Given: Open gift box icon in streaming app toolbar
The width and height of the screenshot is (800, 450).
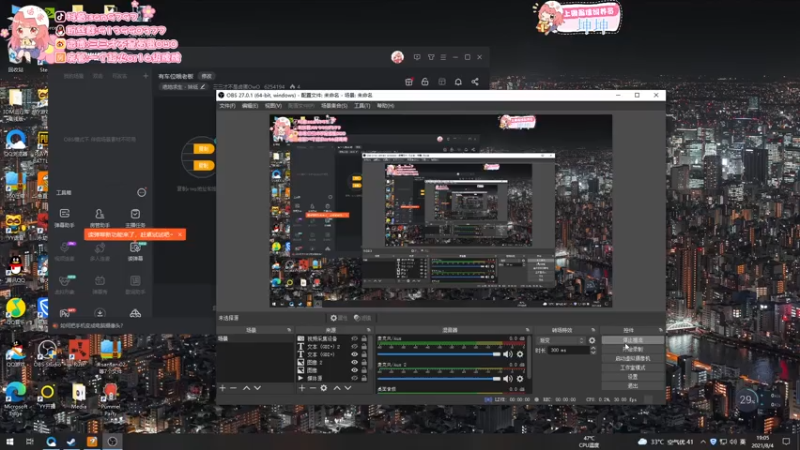Looking at the screenshot, I should [x=409, y=82].
